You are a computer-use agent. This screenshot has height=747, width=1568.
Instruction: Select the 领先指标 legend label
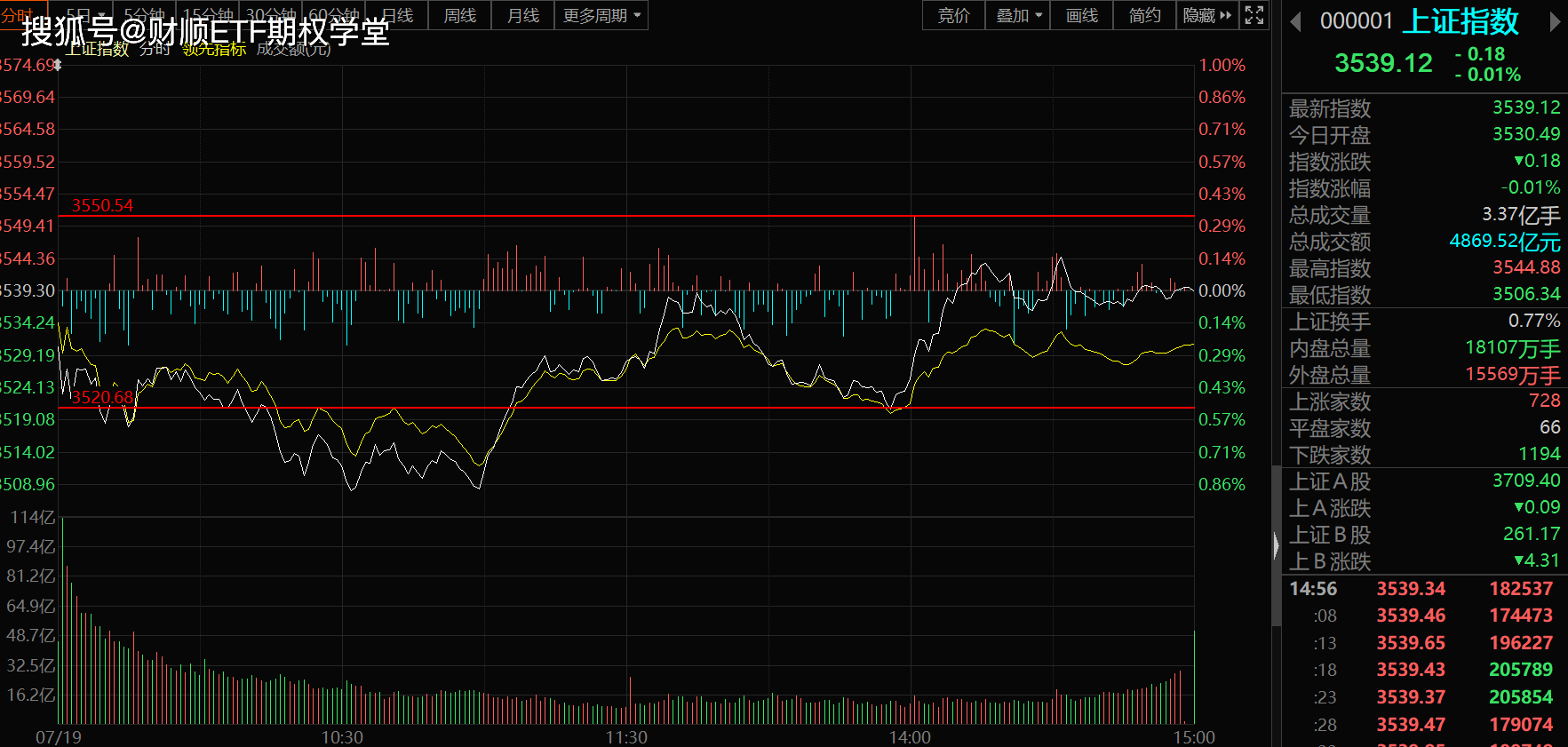[214, 49]
